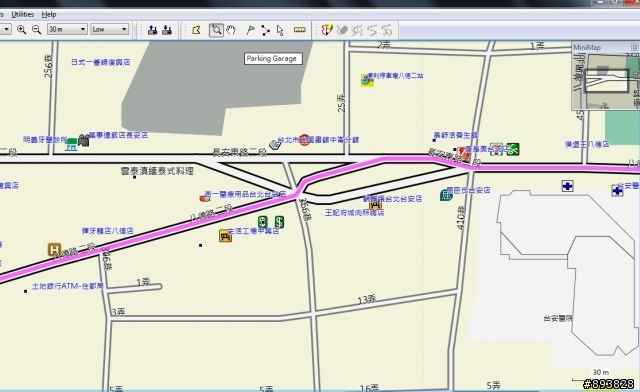Select the Distance/Bearing ruler tool
The height and width of the screenshot is (392, 640).
[x=300, y=30]
